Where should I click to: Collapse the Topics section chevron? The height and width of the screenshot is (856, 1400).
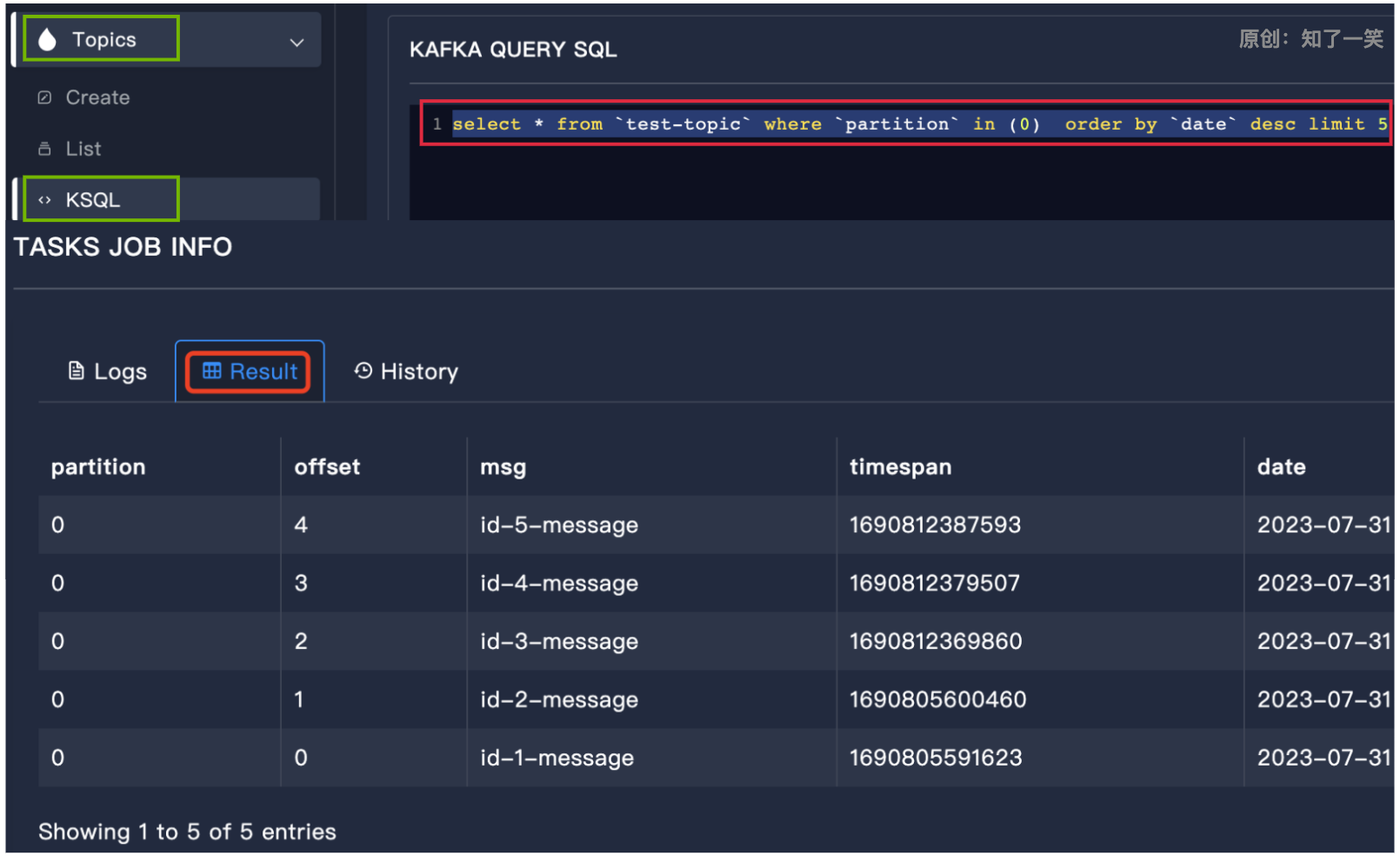coord(296,41)
